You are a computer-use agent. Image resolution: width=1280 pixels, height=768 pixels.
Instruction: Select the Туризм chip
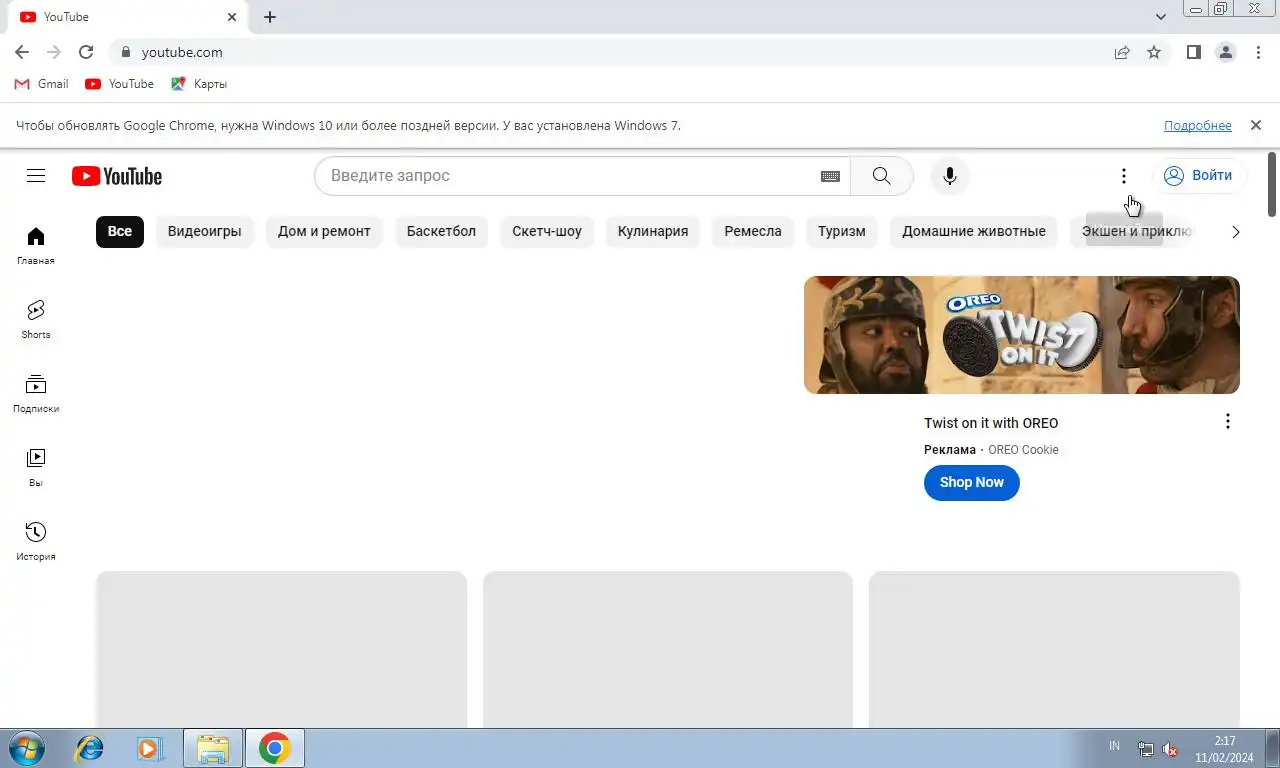pos(842,231)
